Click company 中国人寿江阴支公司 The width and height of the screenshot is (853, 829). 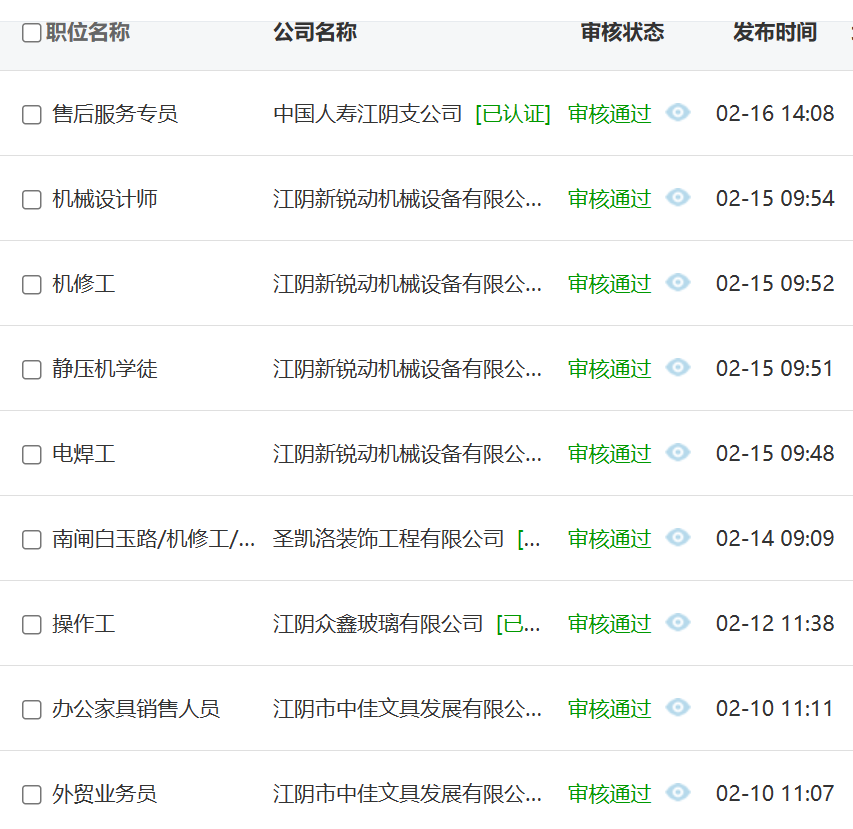point(368,114)
